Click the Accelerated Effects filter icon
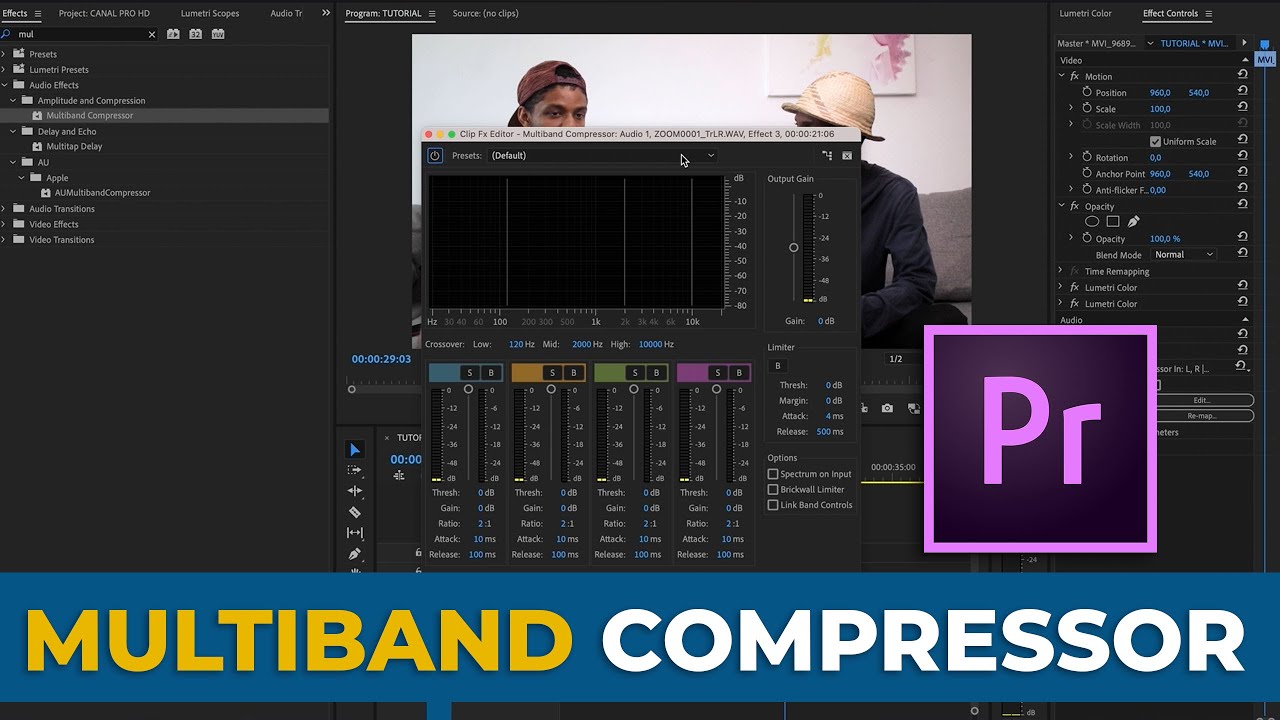 (x=173, y=34)
